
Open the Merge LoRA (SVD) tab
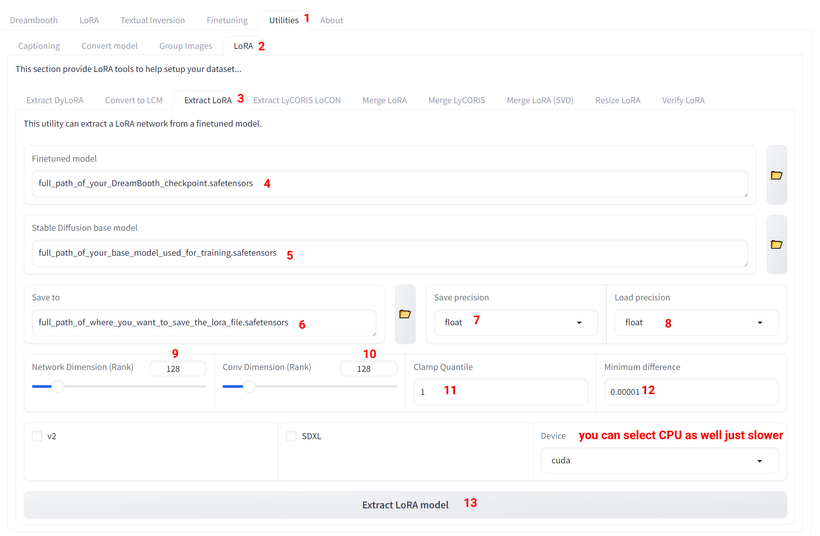[540, 100]
